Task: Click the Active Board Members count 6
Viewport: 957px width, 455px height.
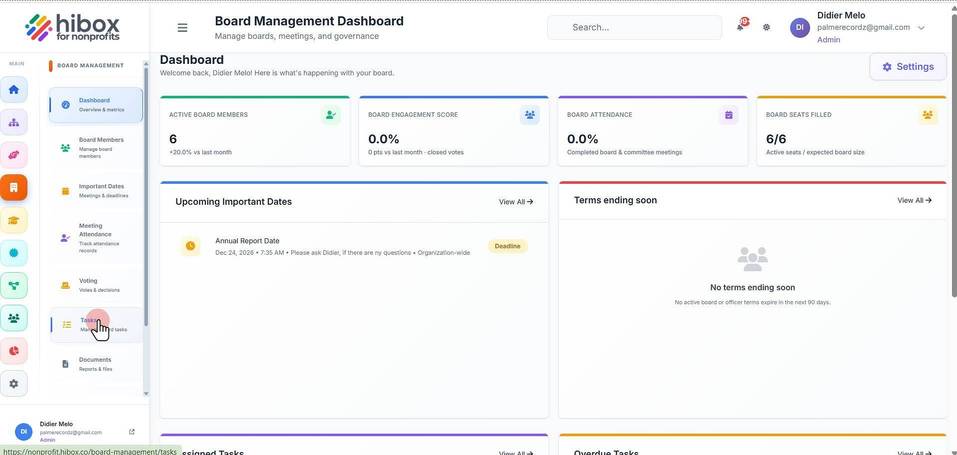Action: (x=173, y=139)
